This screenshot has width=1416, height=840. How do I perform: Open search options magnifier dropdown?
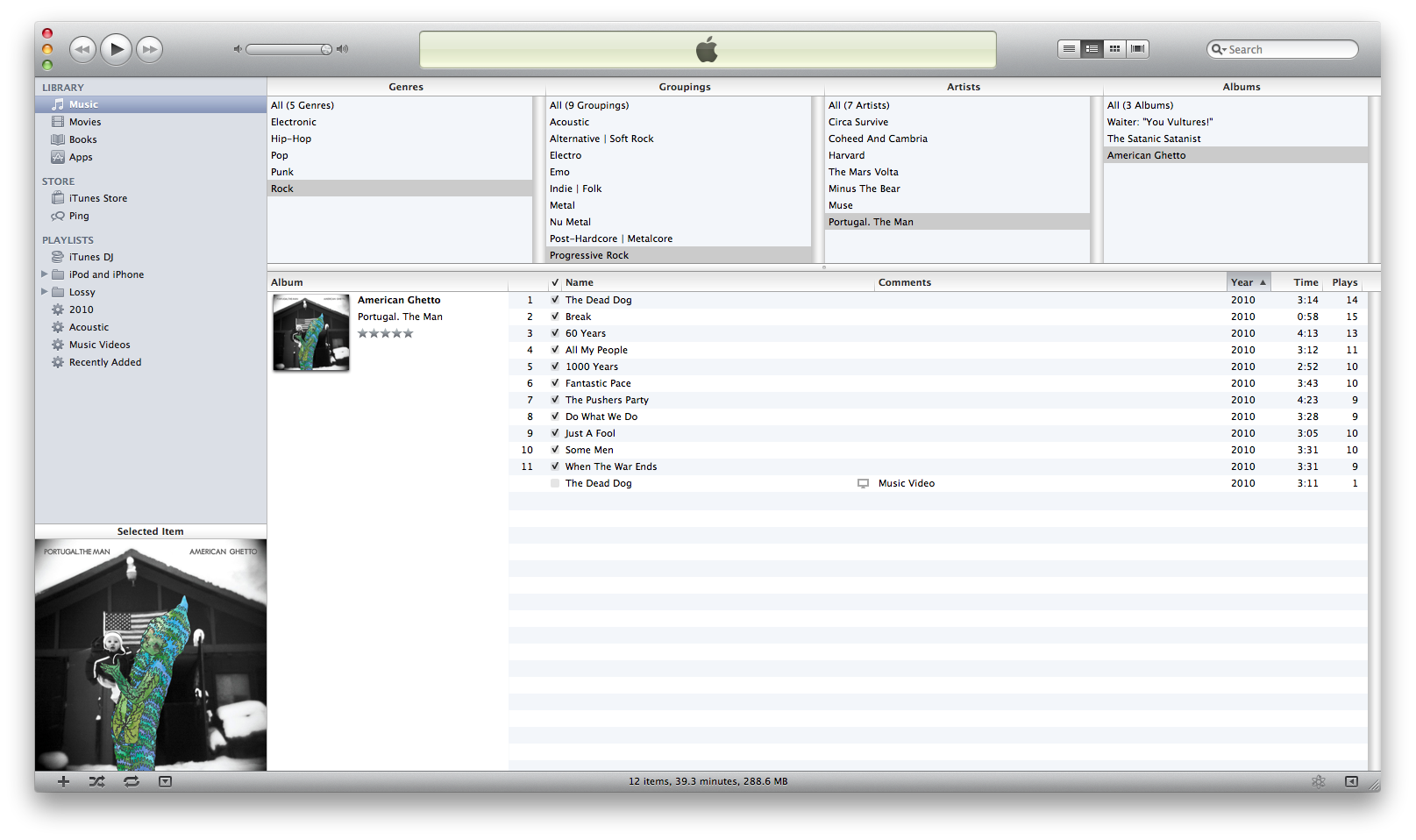[x=1218, y=50]
